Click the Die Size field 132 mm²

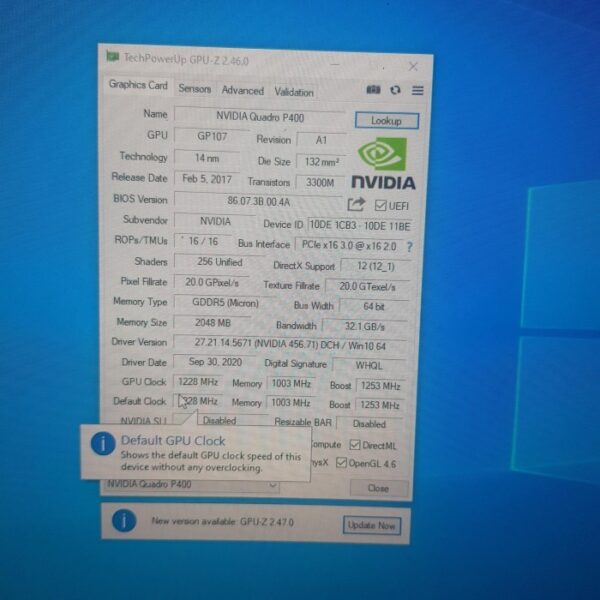pyautogui.click(x=321, y=162)
